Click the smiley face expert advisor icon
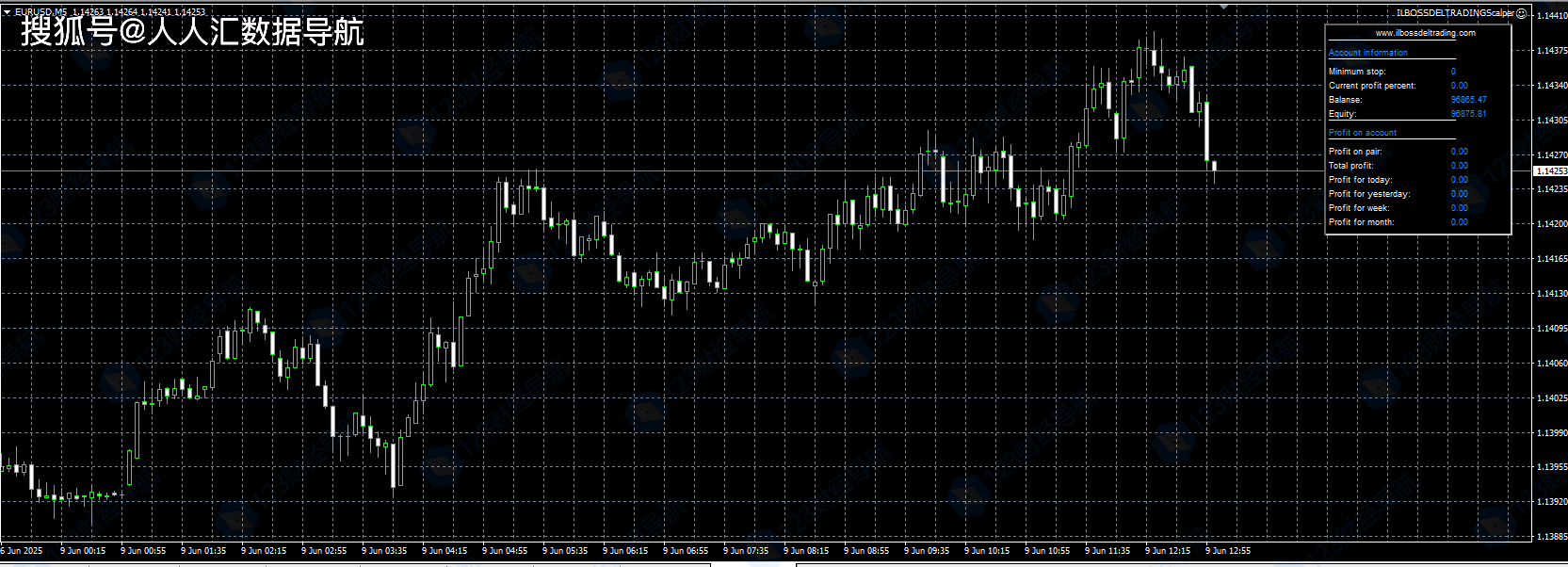The image size is (1568, 567). [1522, 13]
